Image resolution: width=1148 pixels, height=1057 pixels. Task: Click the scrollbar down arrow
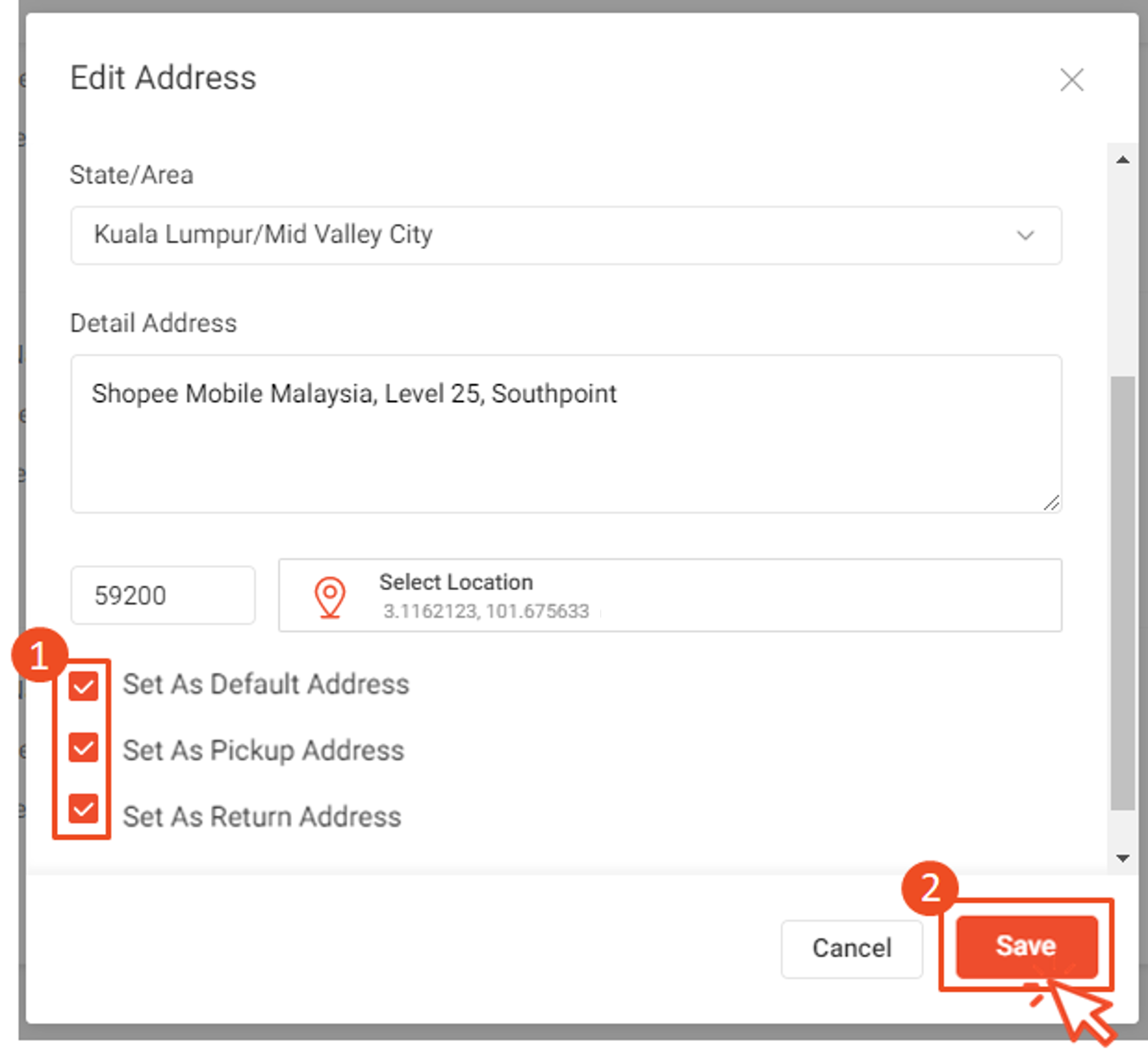(x=1123, y=857)
